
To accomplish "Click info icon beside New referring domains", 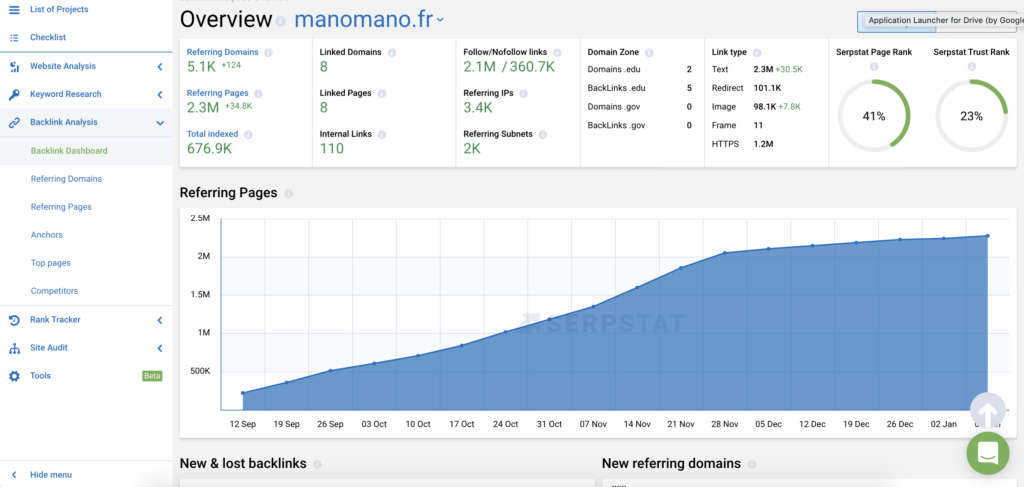I will 752,464.
